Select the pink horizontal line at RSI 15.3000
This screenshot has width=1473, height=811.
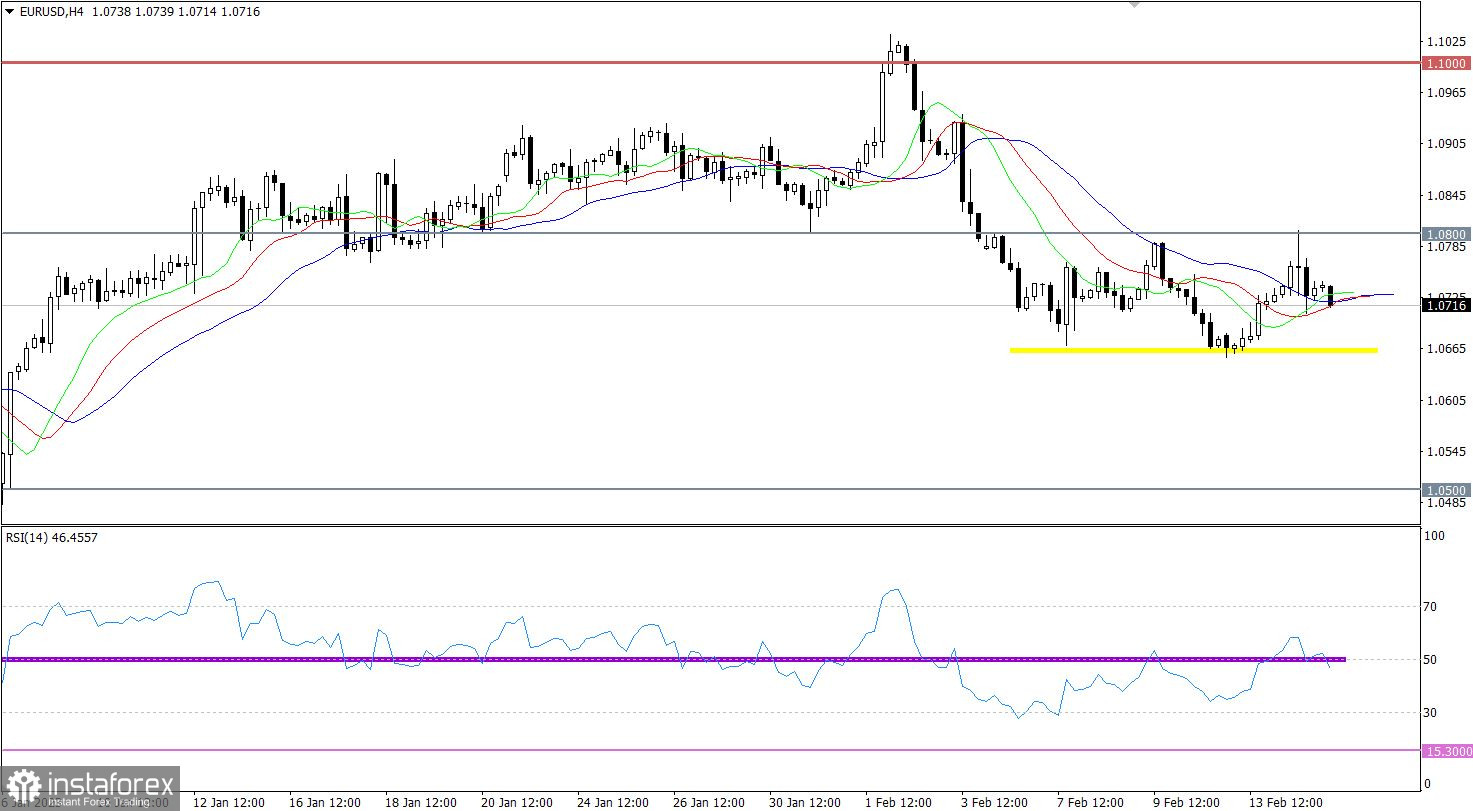(710, 750)
